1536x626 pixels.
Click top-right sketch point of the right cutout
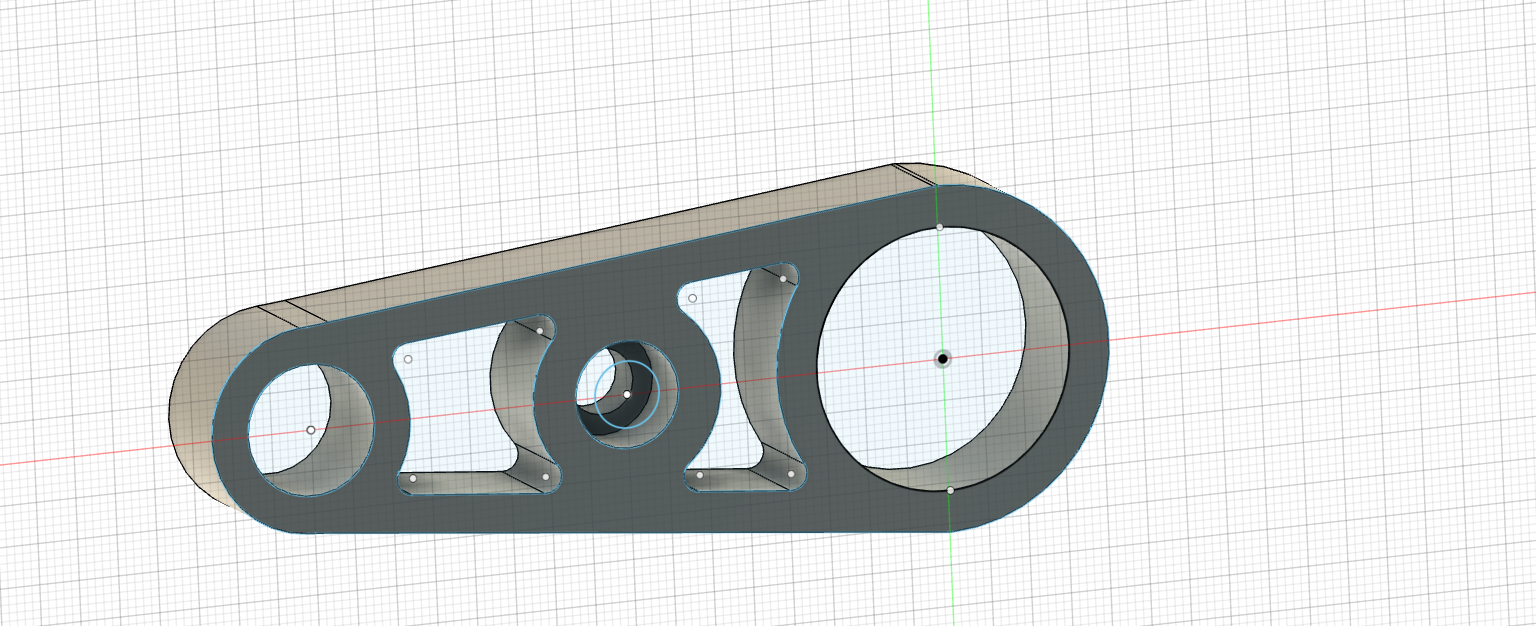pos(782,278)
